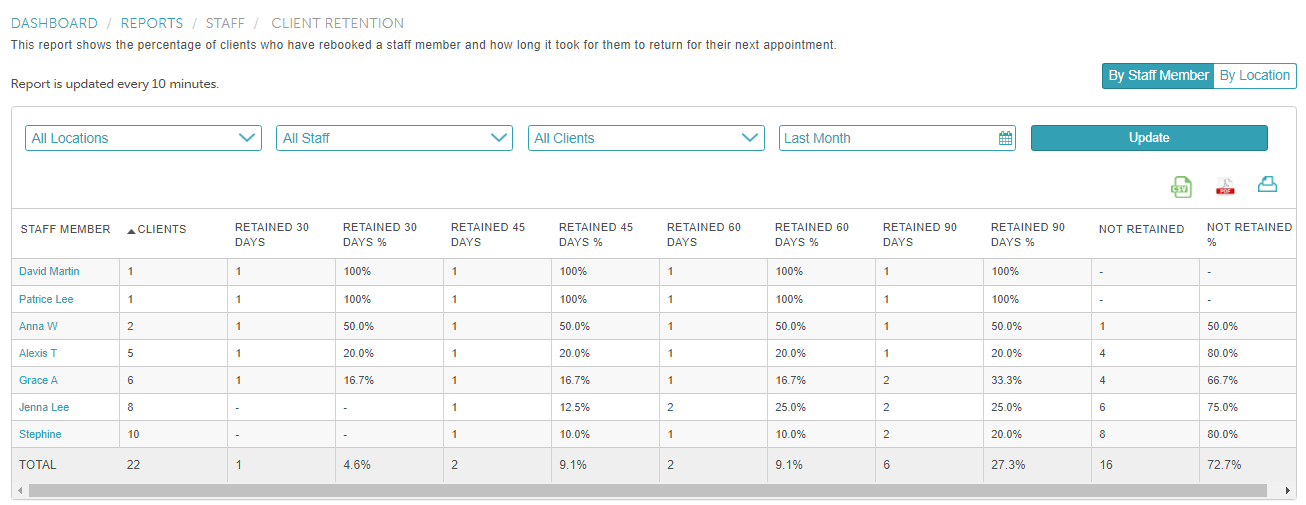This screenshot has width=1306, height=505.
Task: Sort by Retained 45 Days % header
Action: point(596,234)
